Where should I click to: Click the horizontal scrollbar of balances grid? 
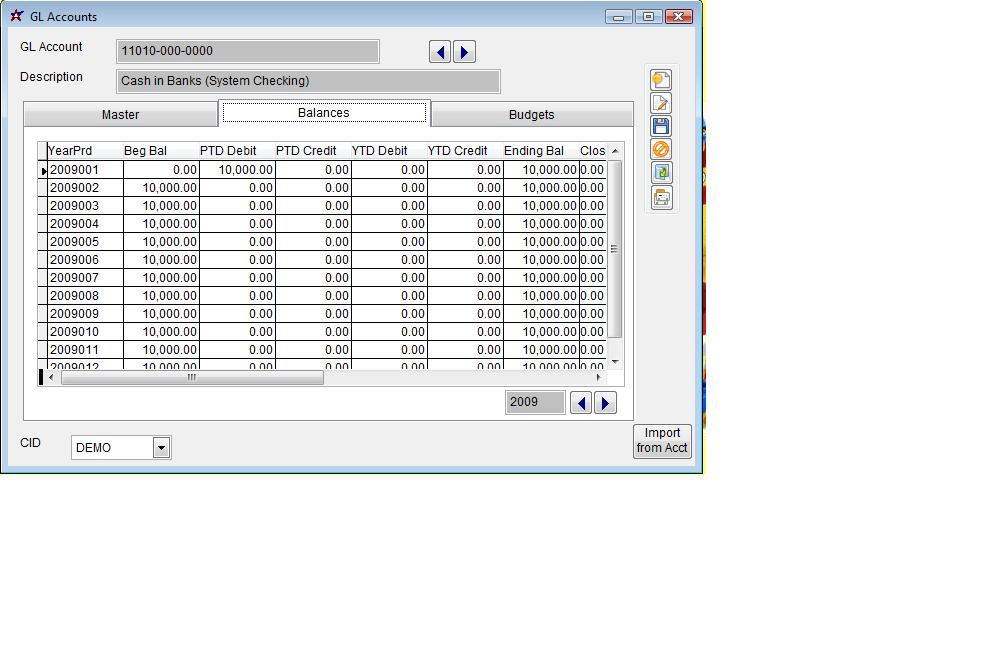pos(192,378)
